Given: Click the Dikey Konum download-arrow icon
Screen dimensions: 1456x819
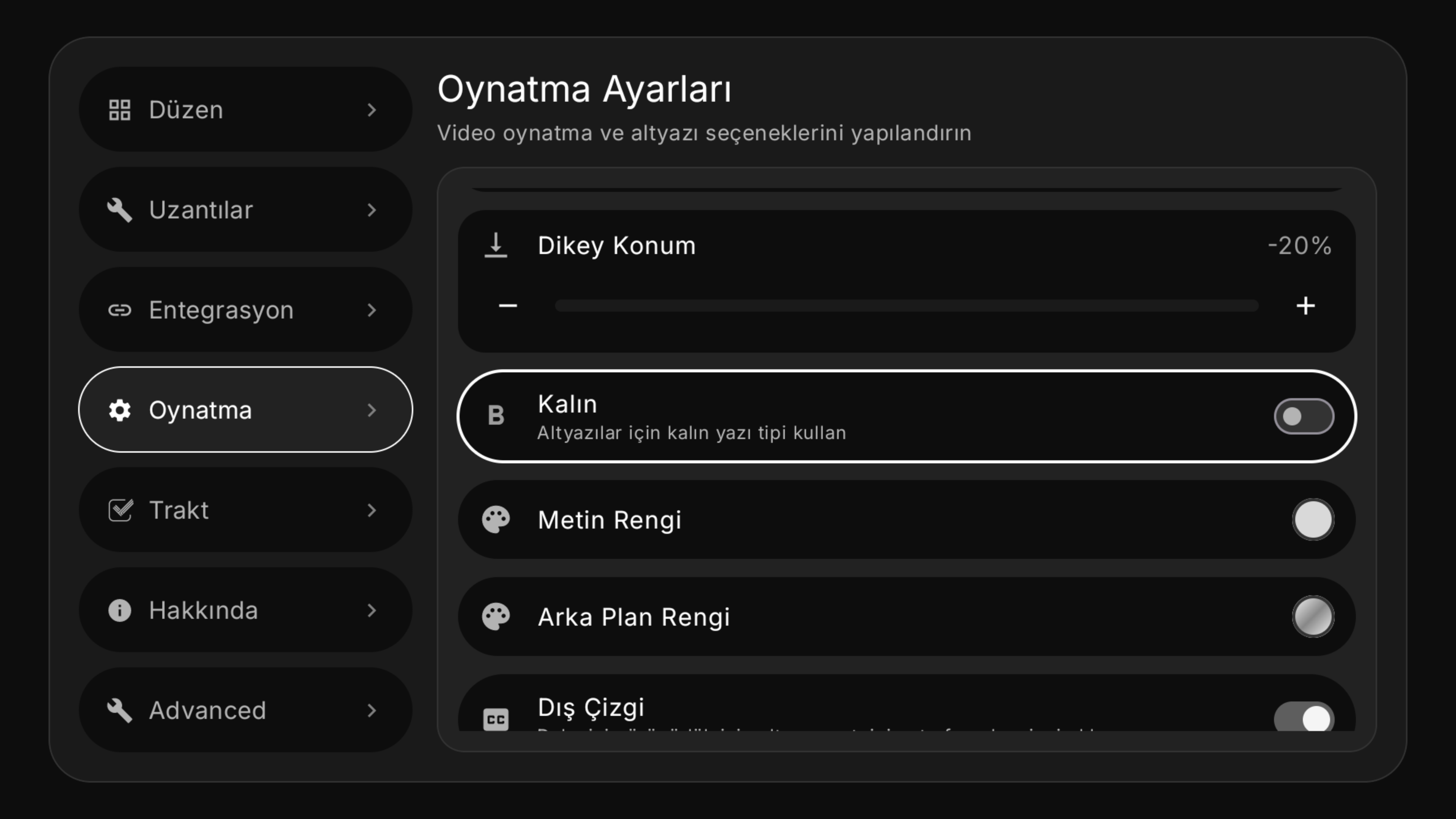Looking at the screenshot, I should tap(496, 246).
